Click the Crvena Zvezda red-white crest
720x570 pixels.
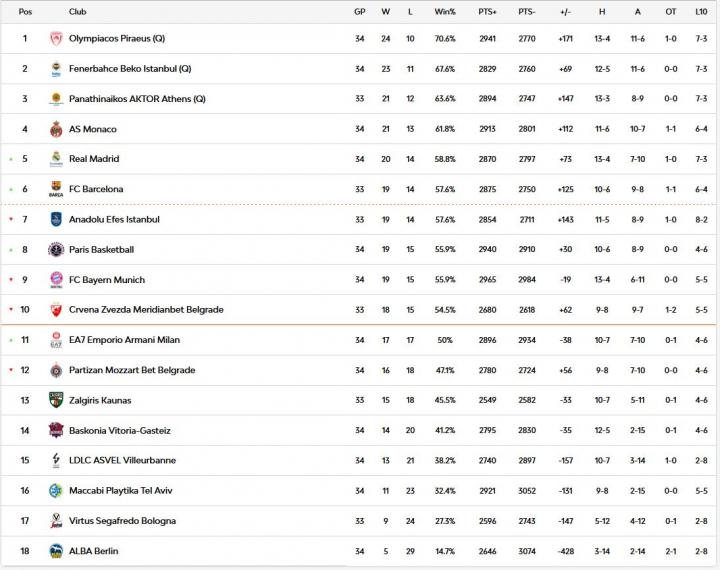coord(56,310)
